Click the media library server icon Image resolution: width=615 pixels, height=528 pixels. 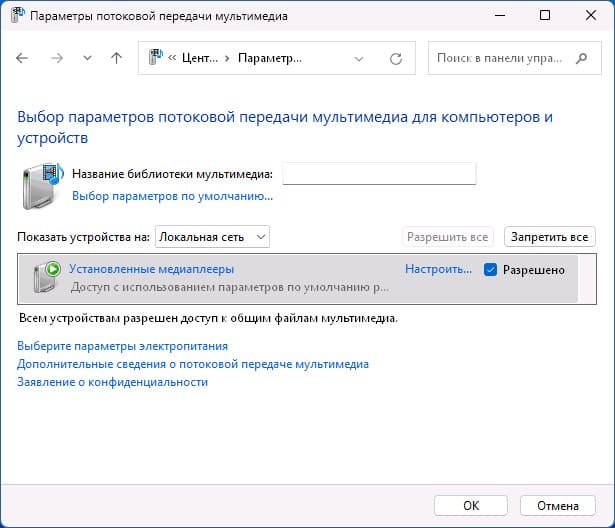(42, 186)
